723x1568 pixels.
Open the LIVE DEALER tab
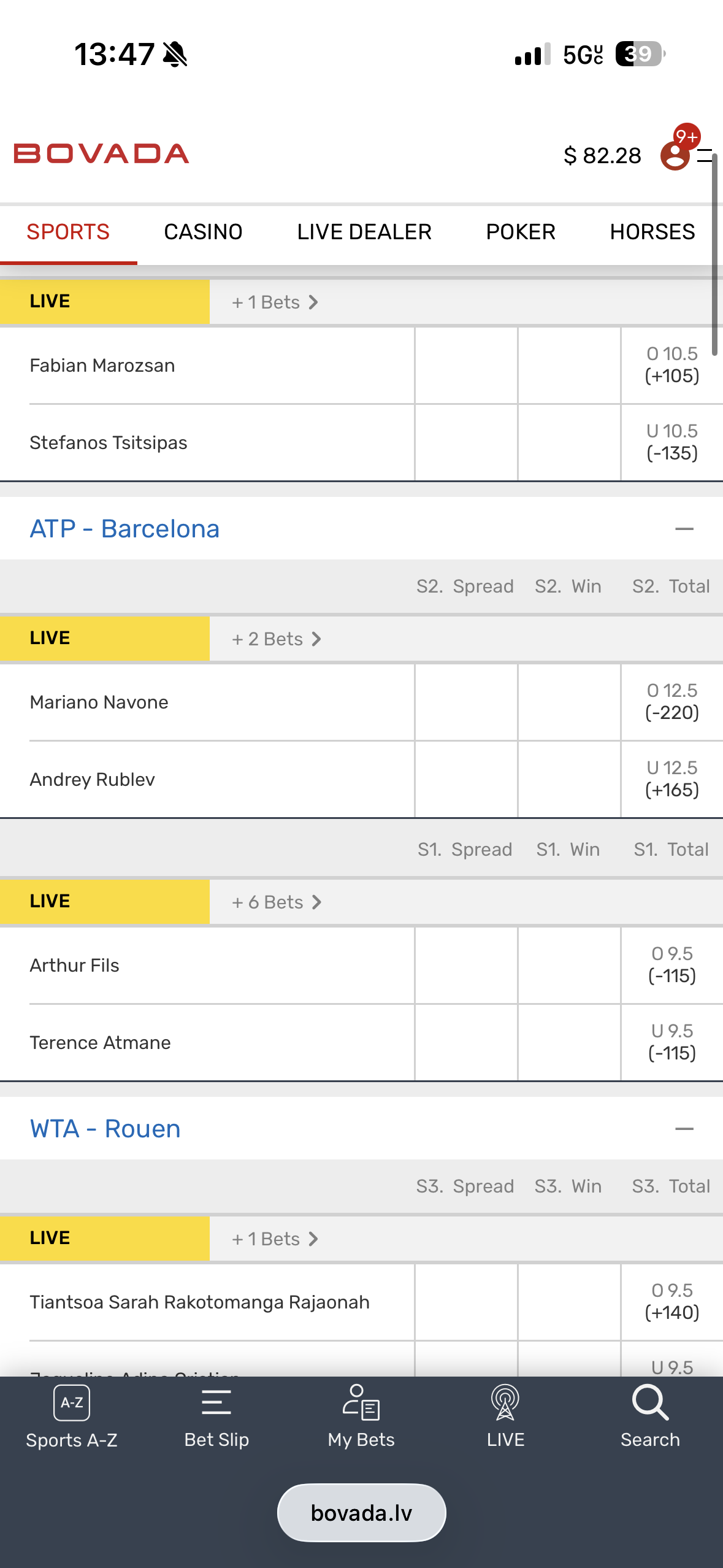364,232
